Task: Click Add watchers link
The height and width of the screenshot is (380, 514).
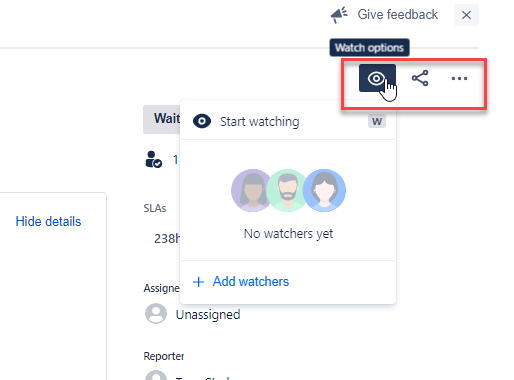Action: (x=251, y=282)
